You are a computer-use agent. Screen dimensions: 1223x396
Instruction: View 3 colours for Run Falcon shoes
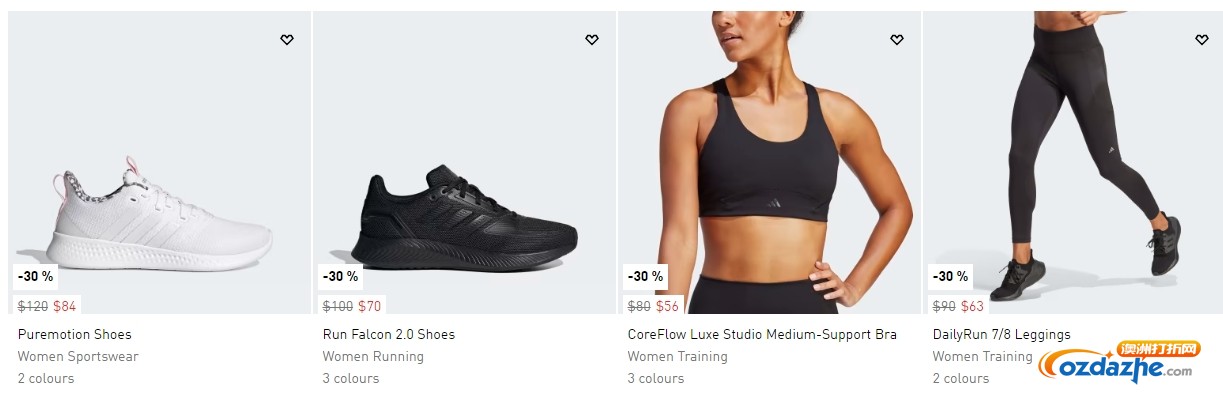tap(351, 379)
